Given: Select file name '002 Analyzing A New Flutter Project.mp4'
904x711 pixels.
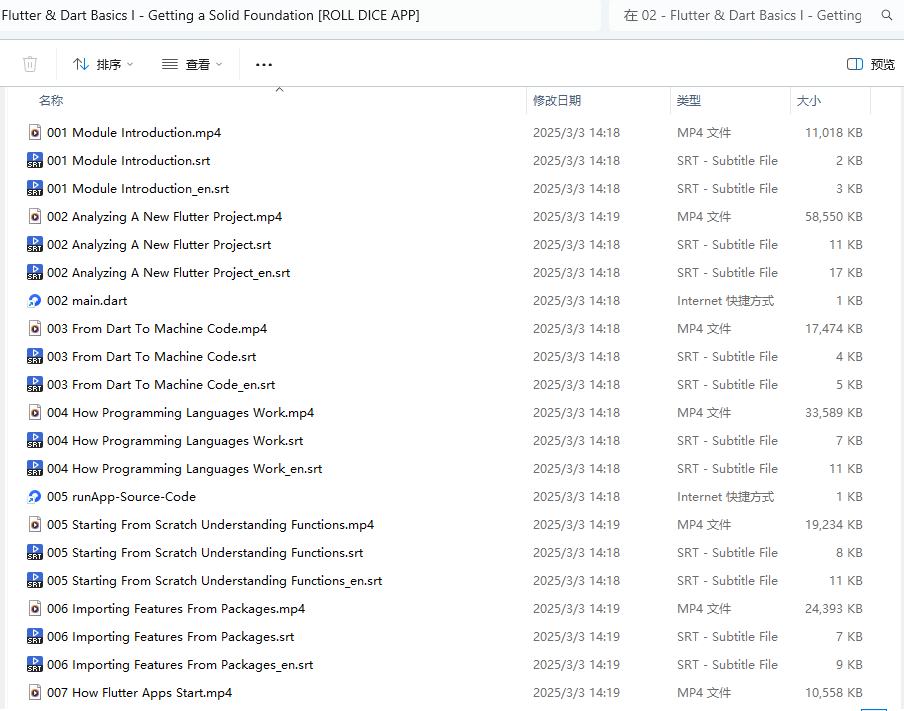Looking at the screenshot, I should click(x=164, y=217).
